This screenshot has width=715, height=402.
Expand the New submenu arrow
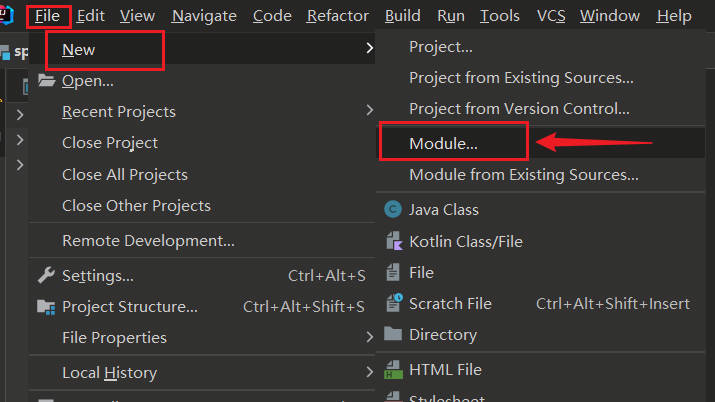(x=369, y=49)
